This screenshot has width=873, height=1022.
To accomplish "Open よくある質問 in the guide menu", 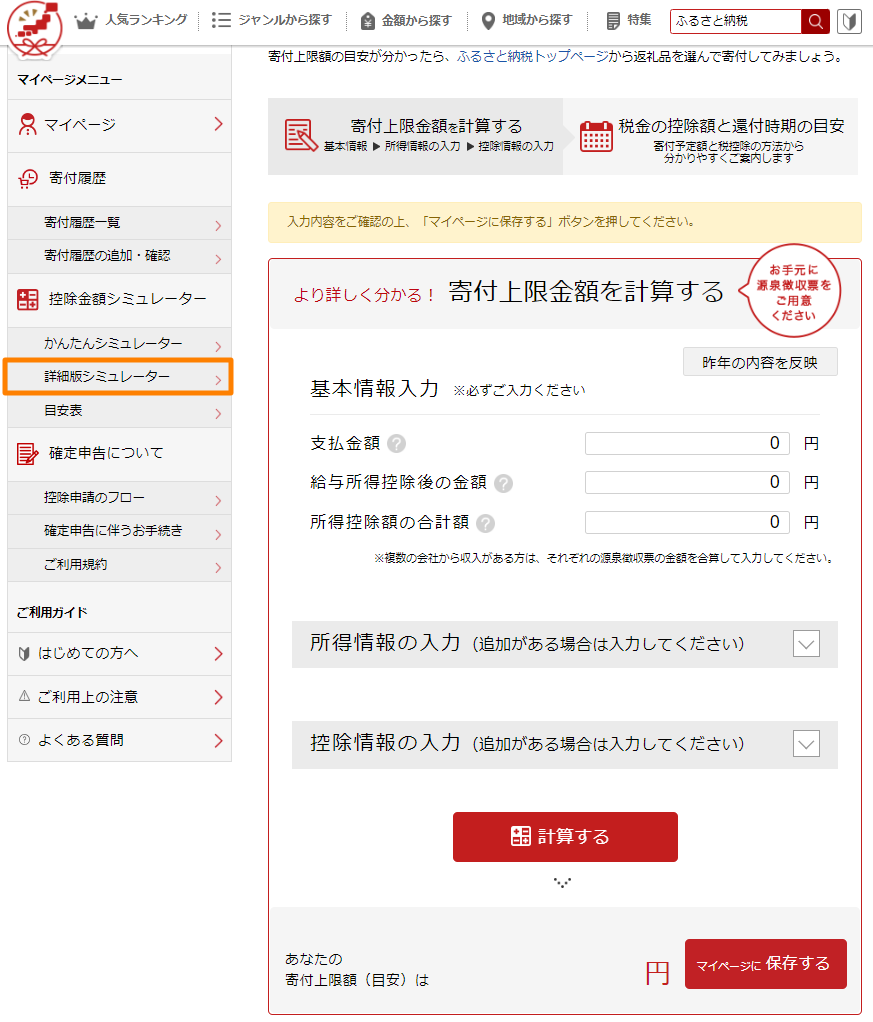I will pos(119,740).
